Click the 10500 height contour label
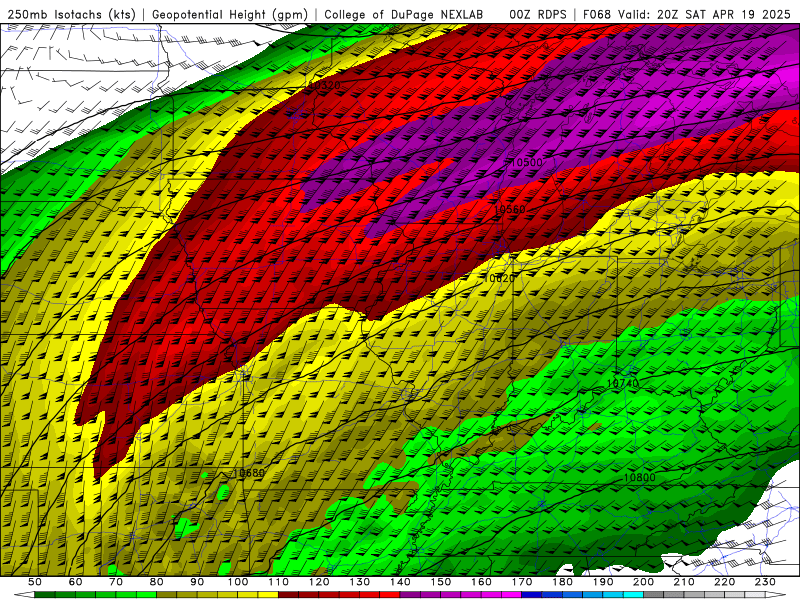 click(526, 162)
